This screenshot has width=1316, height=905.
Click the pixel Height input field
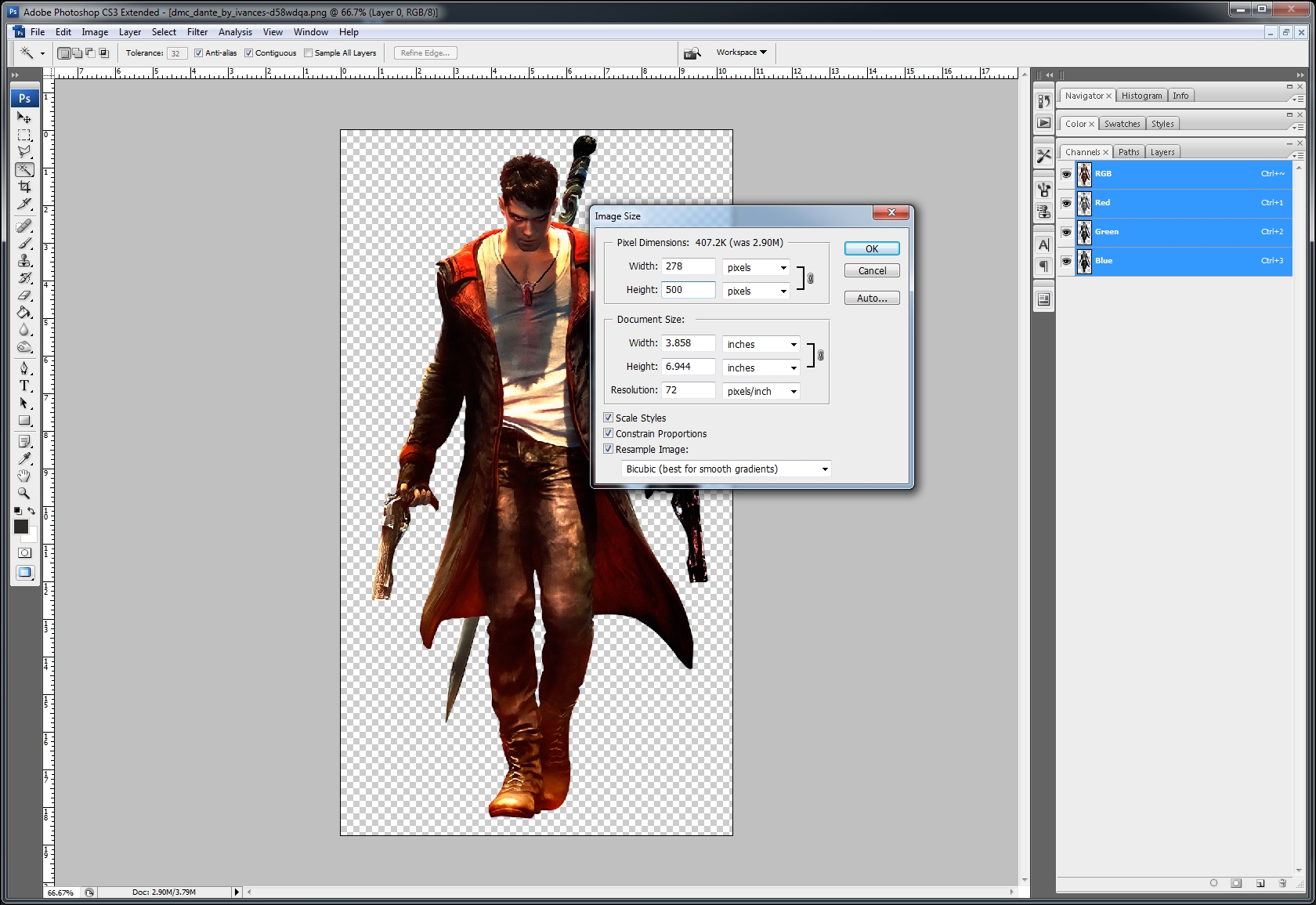pos(688,290)
